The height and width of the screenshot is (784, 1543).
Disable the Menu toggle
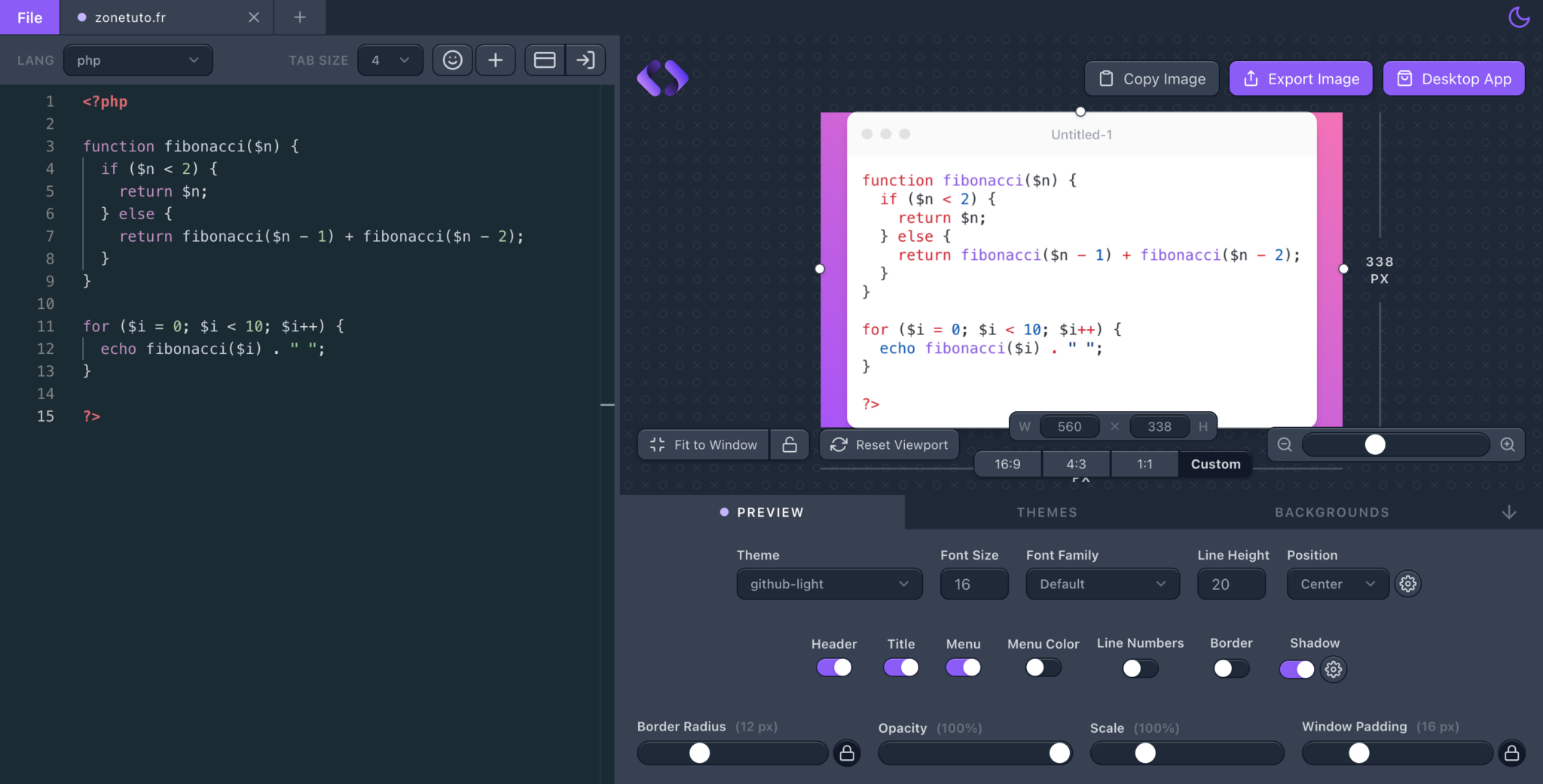pyautogui.click(x=963, y=667)
